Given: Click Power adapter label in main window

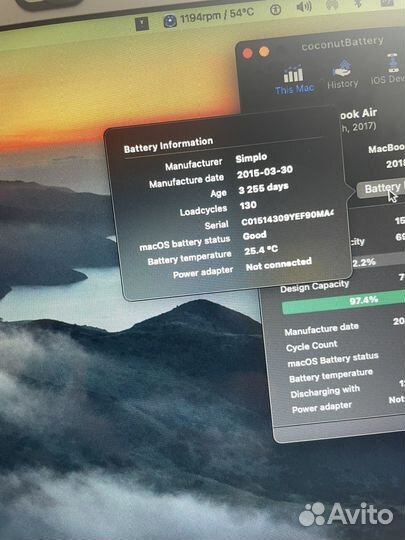Looking at the screenshot, I should point(322,407).
